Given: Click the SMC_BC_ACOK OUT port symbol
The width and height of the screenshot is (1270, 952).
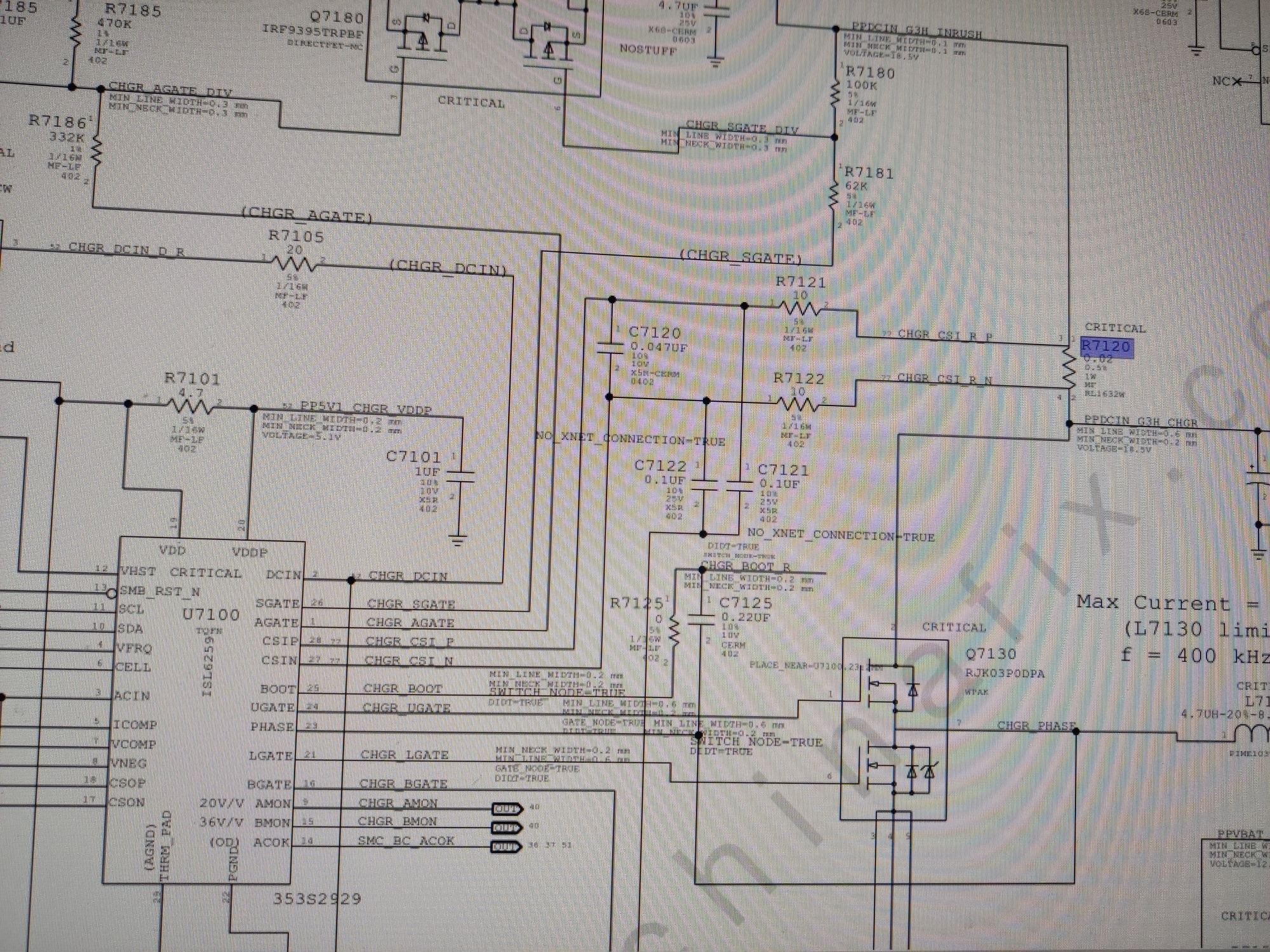Looking at the screenshot, I should click(507, 847).
